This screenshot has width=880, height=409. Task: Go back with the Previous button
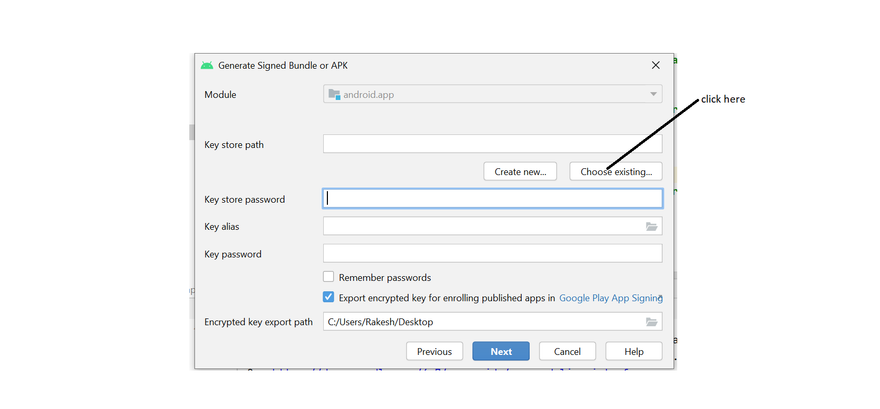(434, 351)
